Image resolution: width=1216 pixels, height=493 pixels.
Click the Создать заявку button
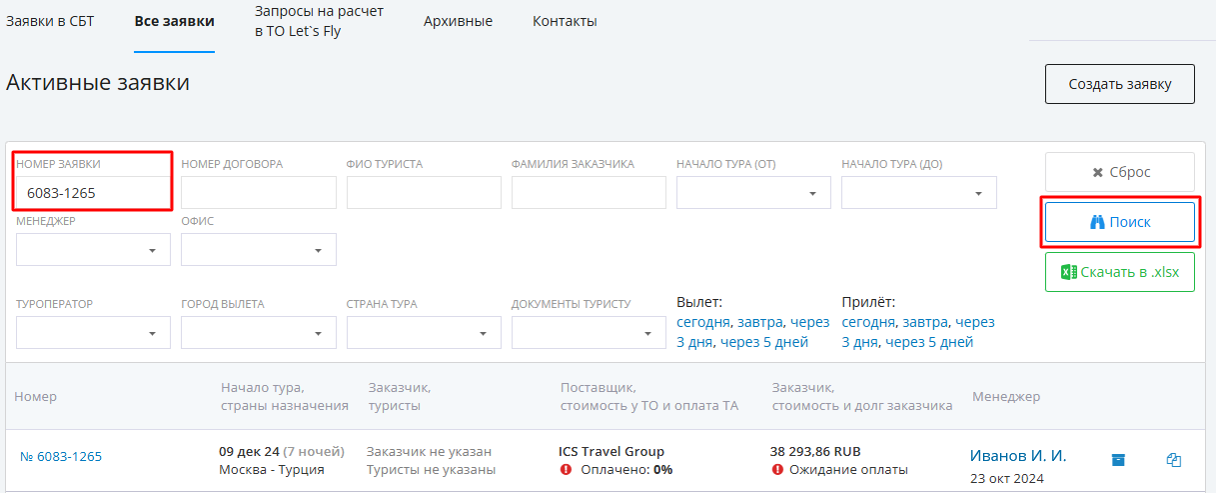tap(1120, 84)
